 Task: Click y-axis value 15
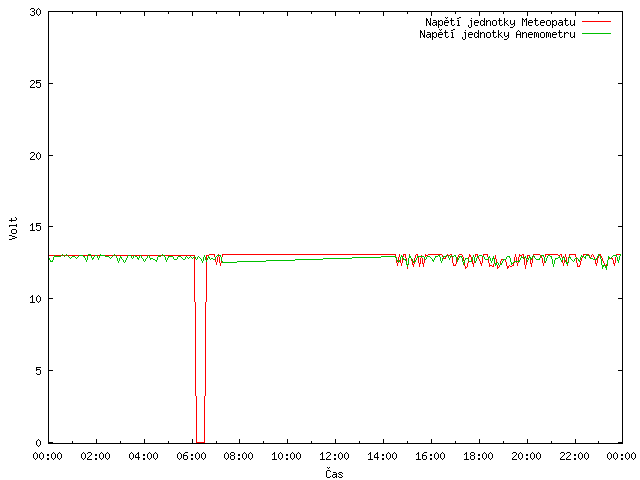(x=36, y=227)
